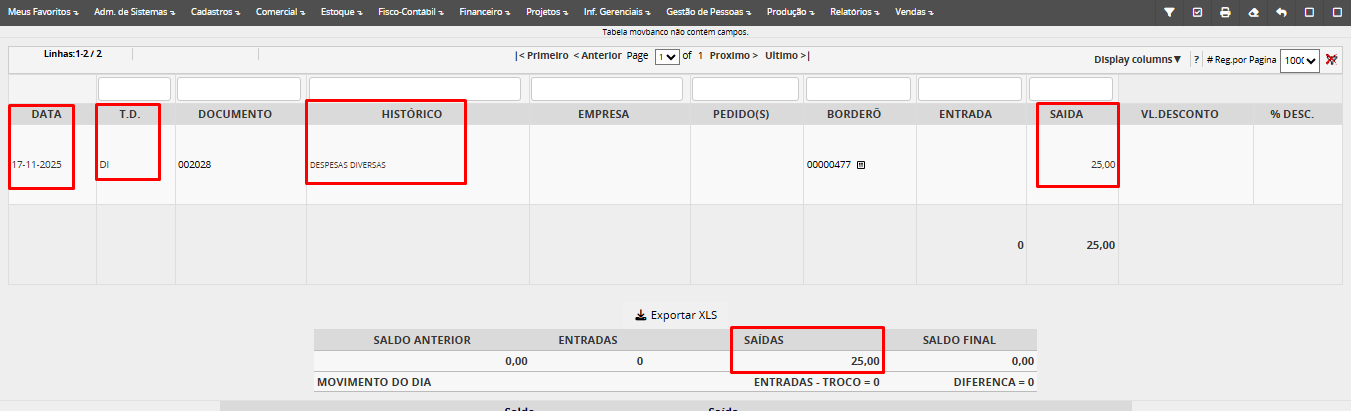Click the red crossed-out filter clear icon
Screen dimensions: 1351x411
click(x=1331, y=60)
